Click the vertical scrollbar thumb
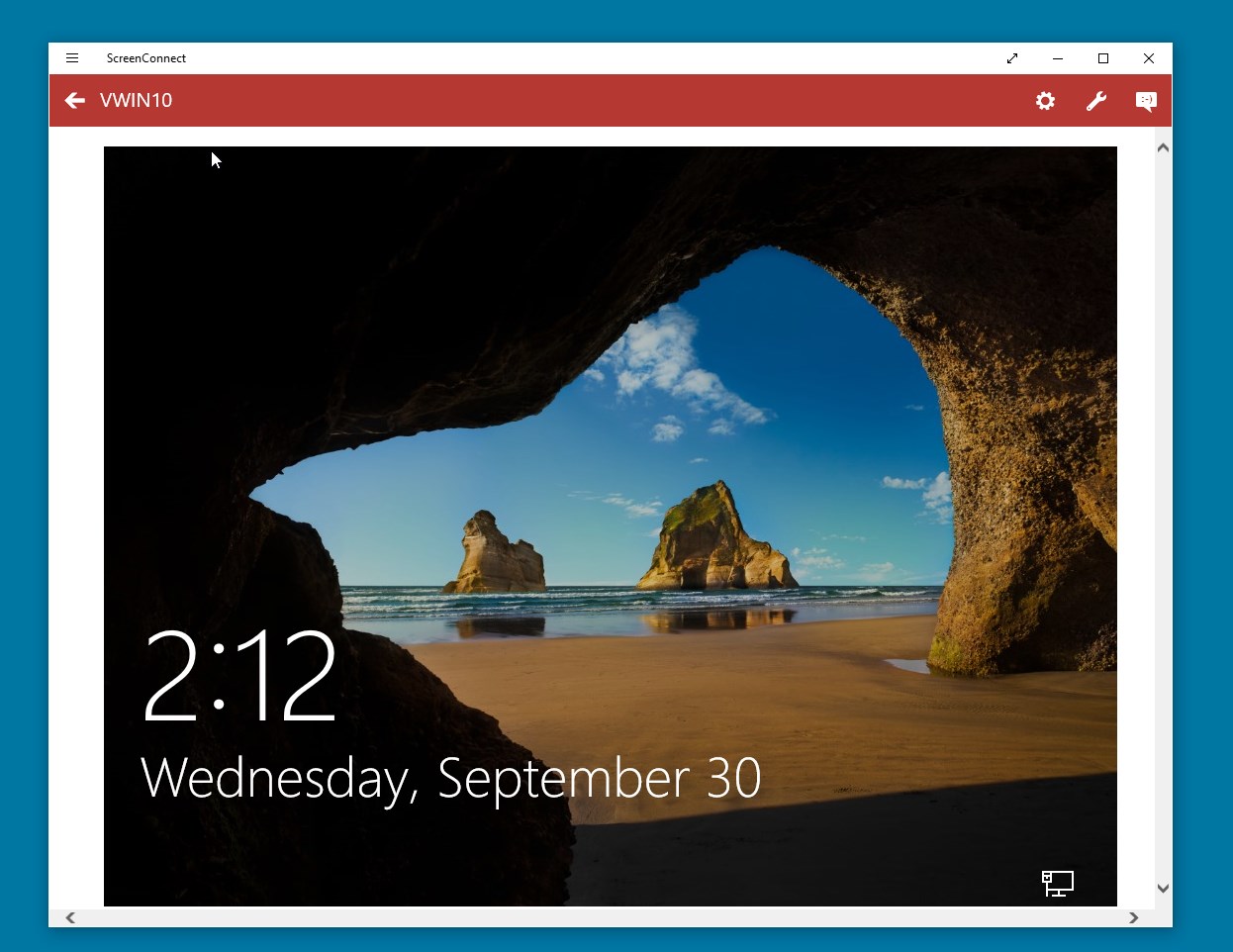 coord(1163,515)
